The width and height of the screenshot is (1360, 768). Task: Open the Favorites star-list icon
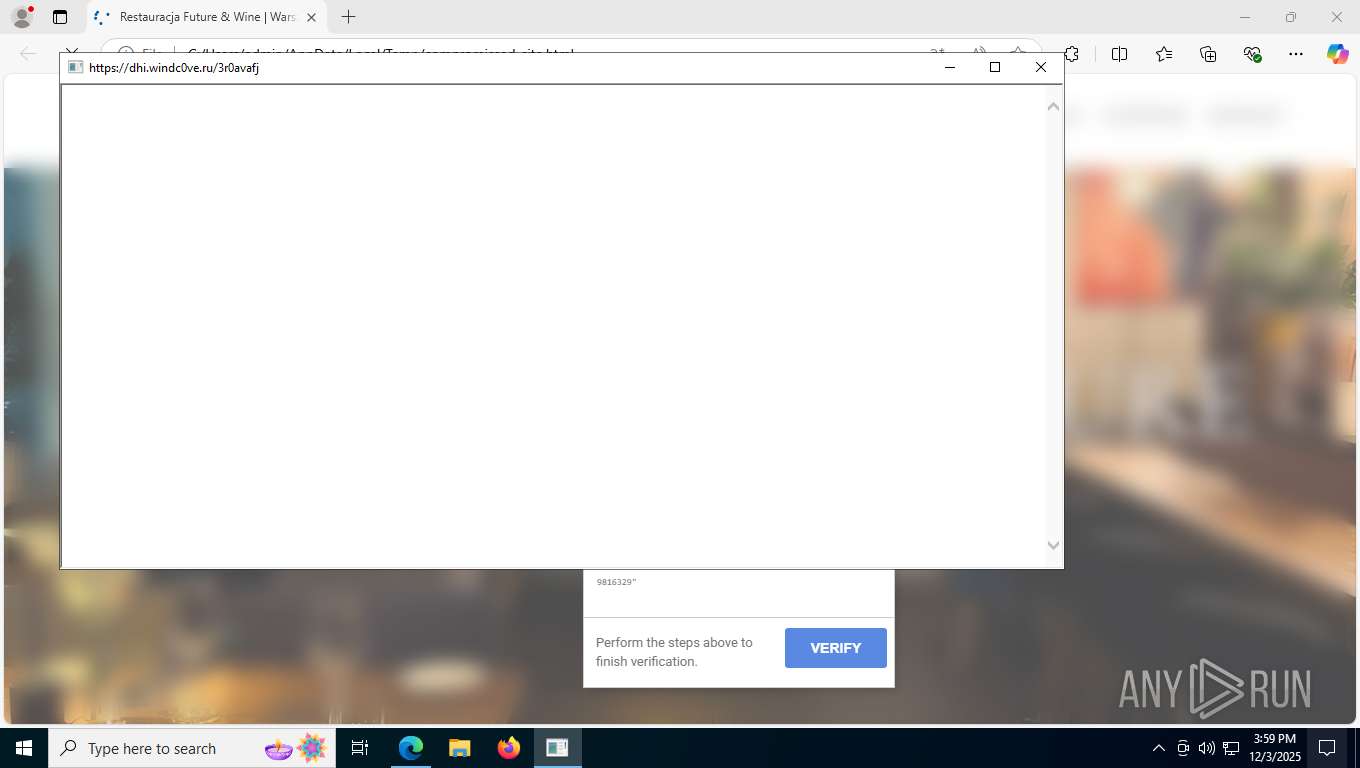coord(1164,54)
